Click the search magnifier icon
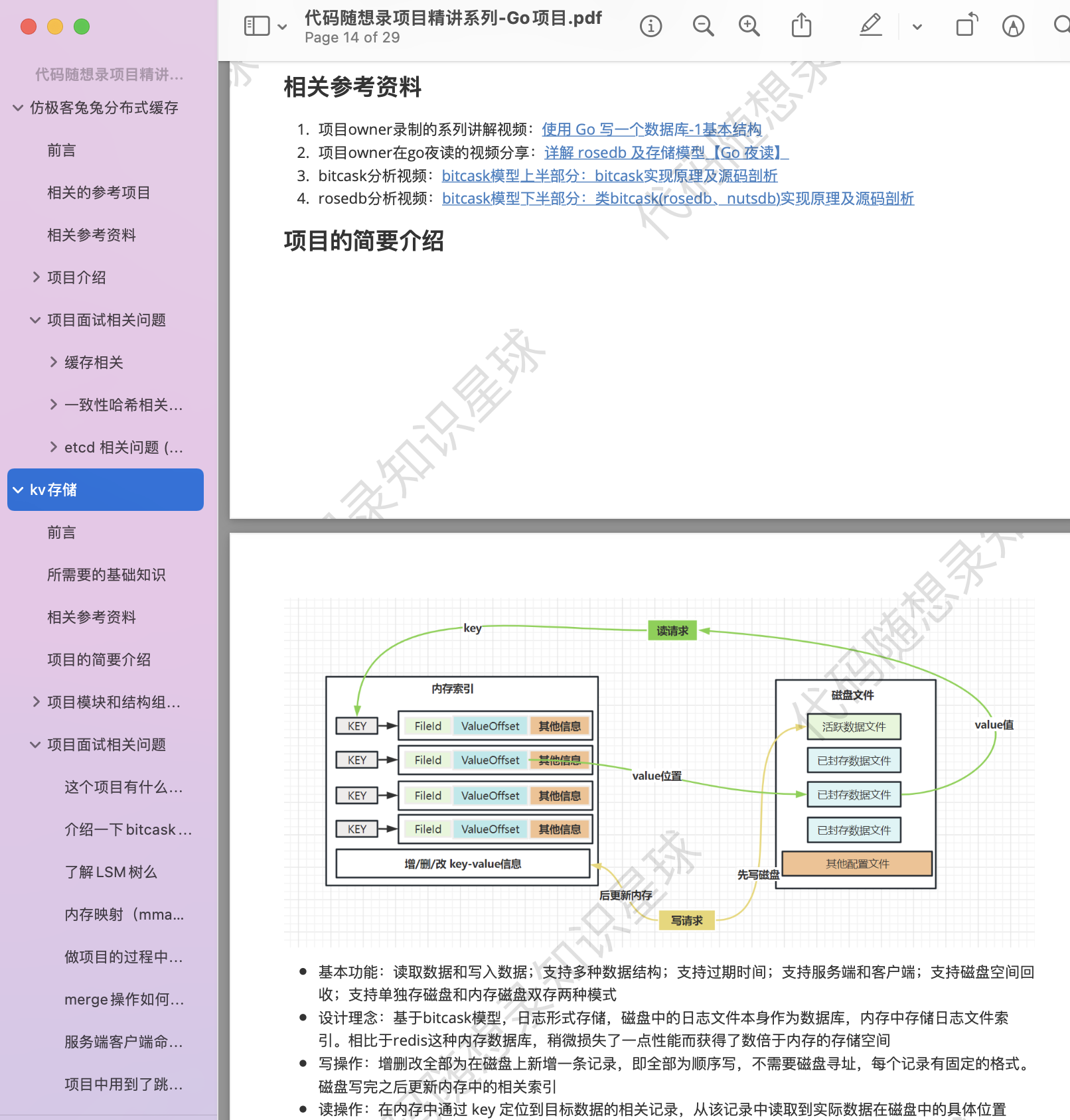1070x1120 pixels. [1061, 26]
